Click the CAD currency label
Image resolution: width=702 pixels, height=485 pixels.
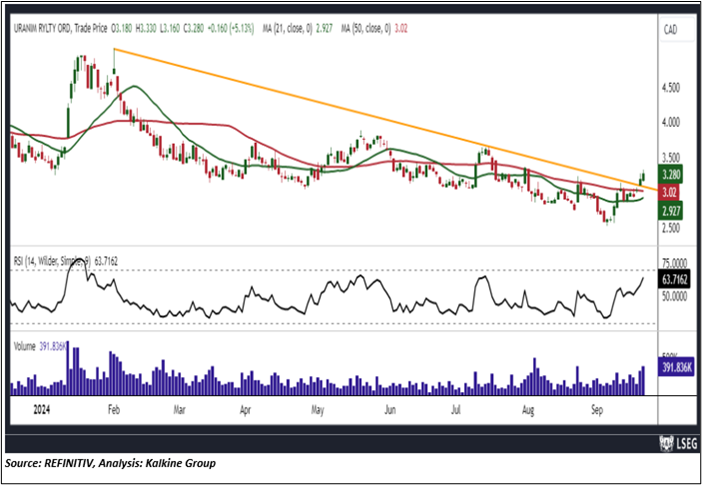[x=671, y=30]
